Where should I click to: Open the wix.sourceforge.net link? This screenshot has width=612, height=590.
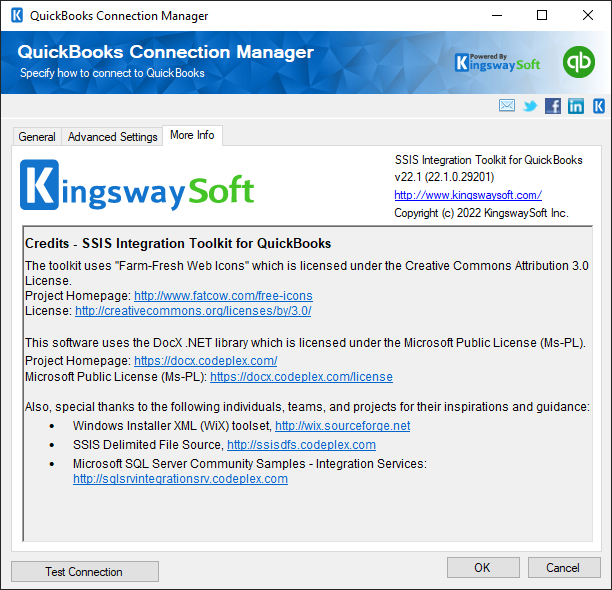click(x=343, y=425)
